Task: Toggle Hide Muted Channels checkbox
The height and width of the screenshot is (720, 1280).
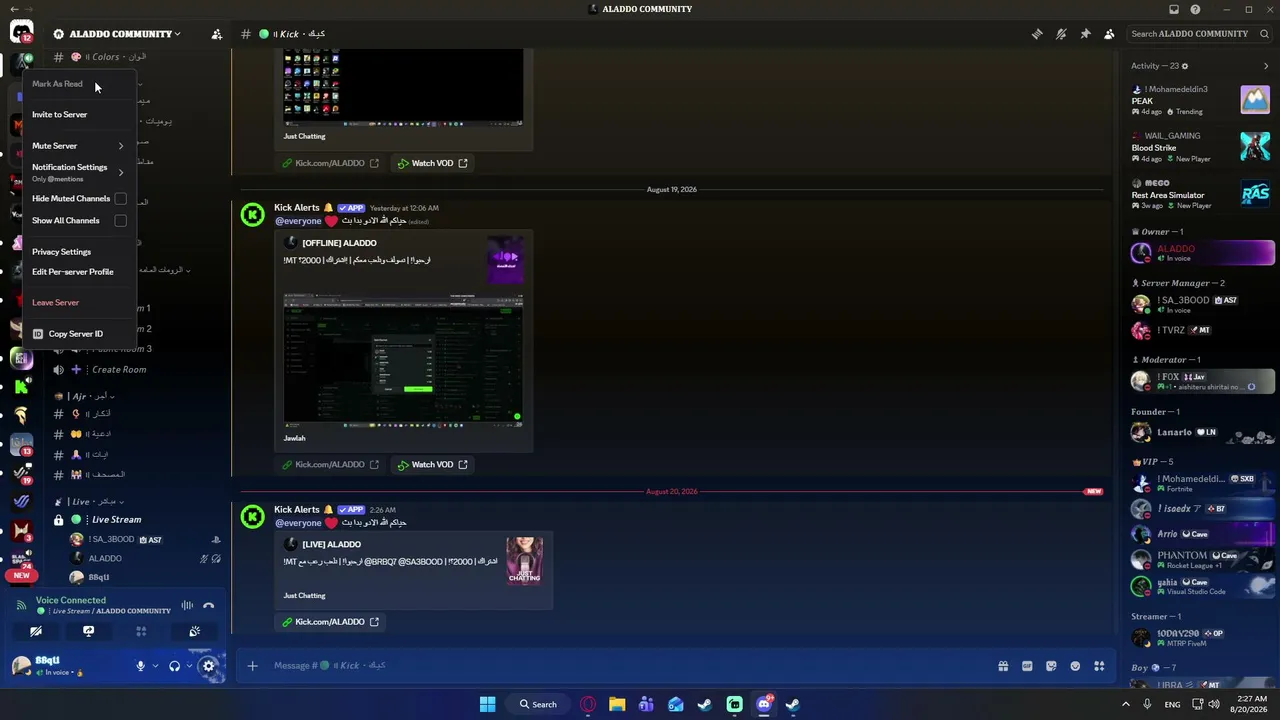Action: click(120, 199)
